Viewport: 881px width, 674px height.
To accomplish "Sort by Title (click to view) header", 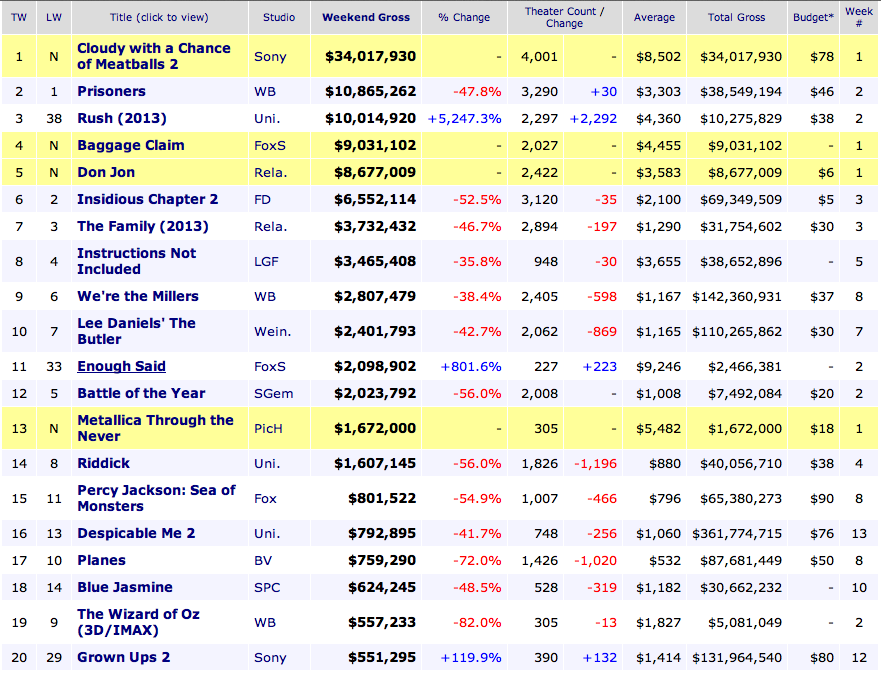I will pos(159,17).
